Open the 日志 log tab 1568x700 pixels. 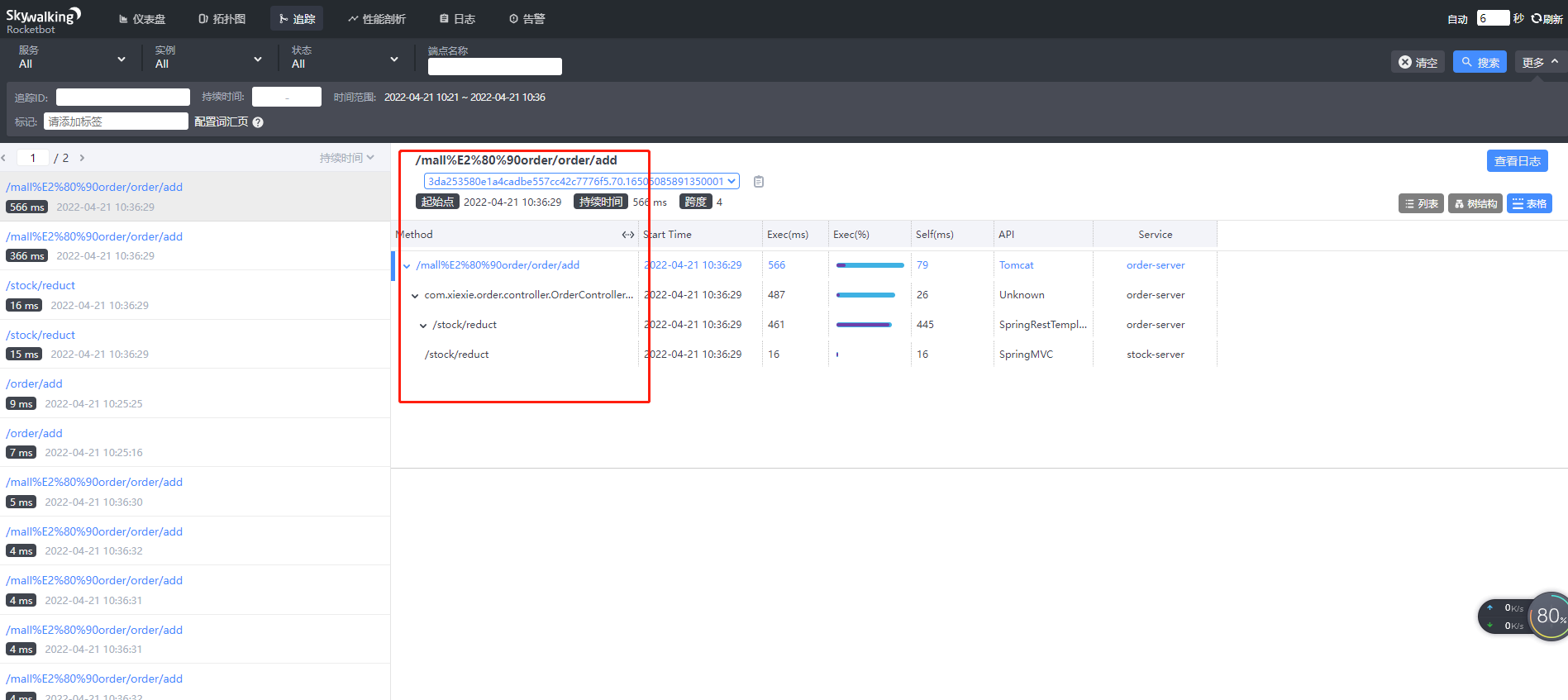click(x=457, y=19)
